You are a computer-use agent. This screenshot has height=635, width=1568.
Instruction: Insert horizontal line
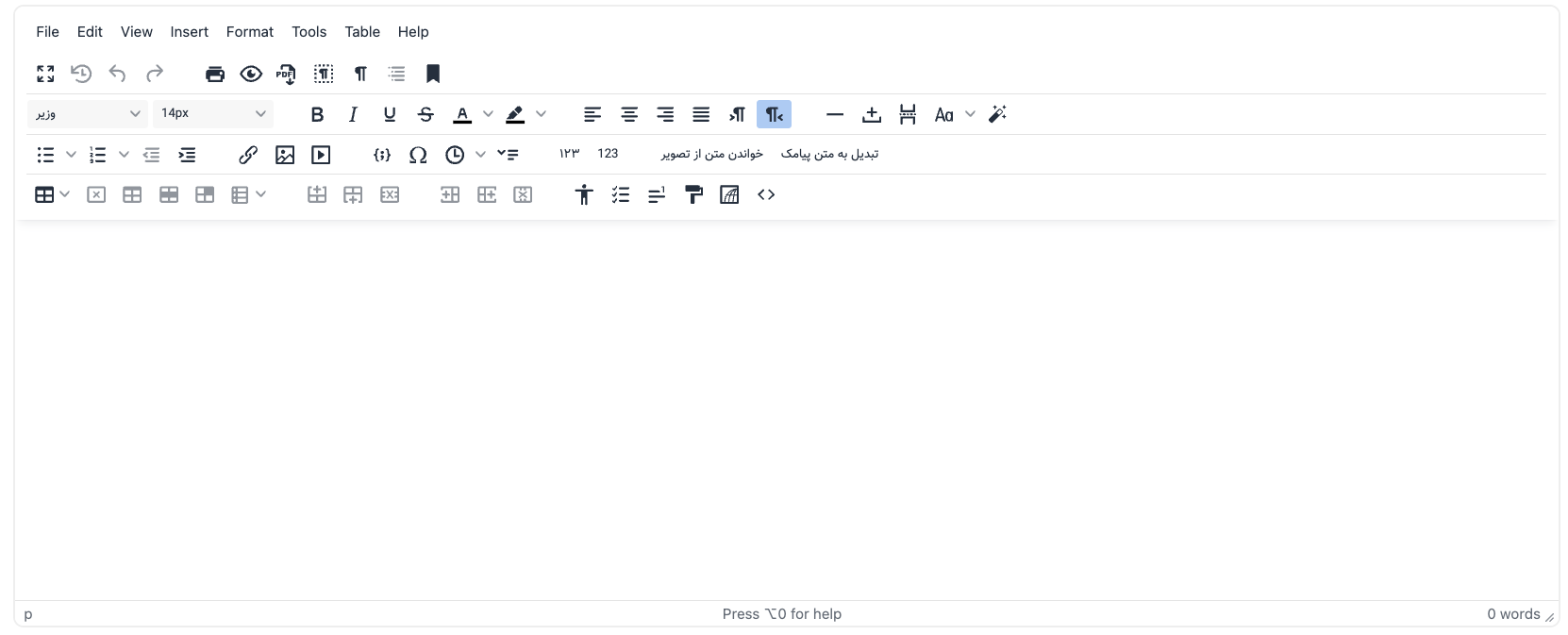pos(835,114)
